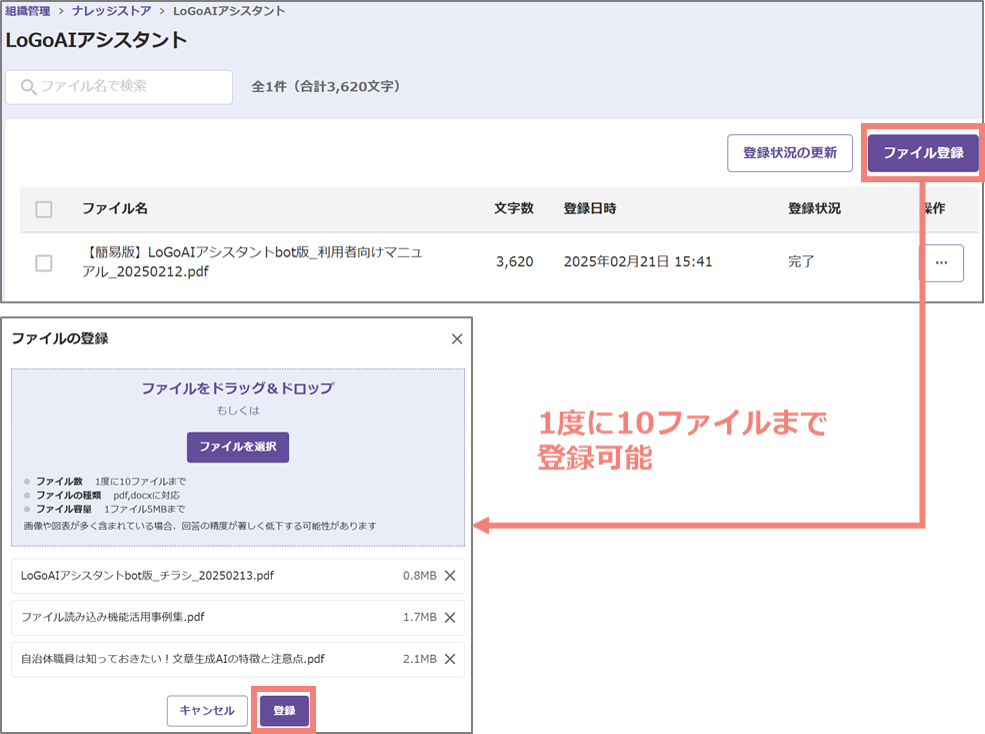Close the ファイルの登録 dialog with X
Image resolution: width=985 pixels, height=734 pixels.
point(457,339)
